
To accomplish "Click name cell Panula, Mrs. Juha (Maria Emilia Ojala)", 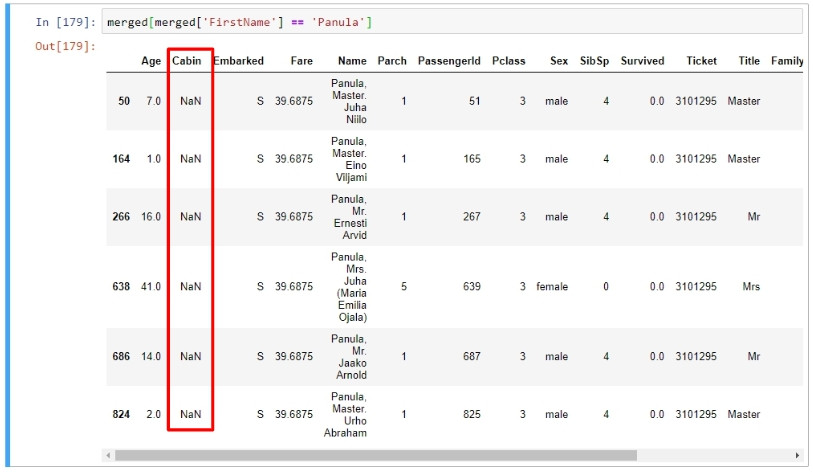I will point(349,287).
